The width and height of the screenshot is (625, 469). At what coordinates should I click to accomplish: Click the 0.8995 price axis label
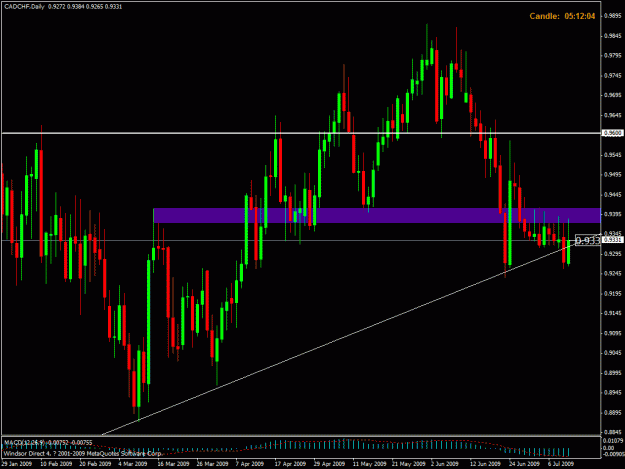(x=613, y=373)
